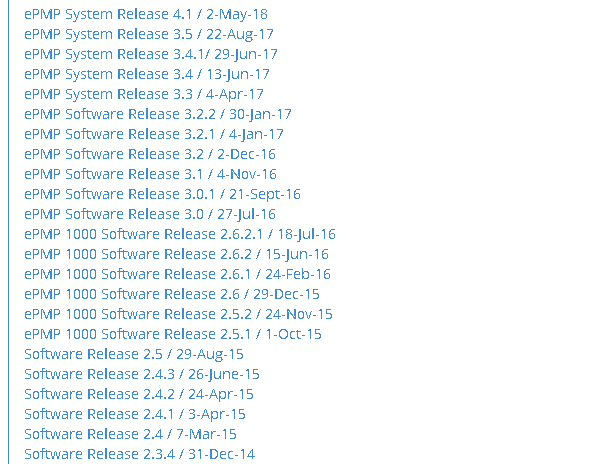Screen dimensions: 609x464
Task: Select ePMP System Release 3.4 entry
Action: coord(147,74)
